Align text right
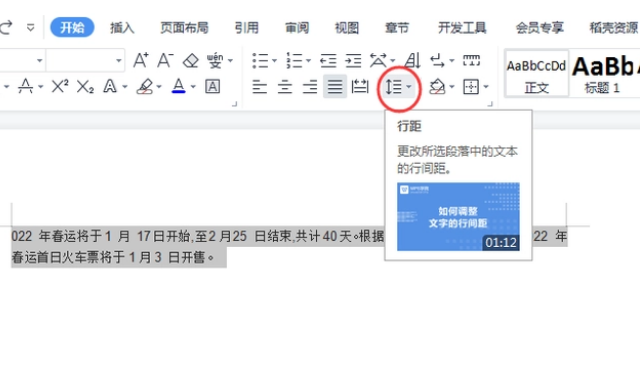This screenshot has height=380, width=640. tap(310, 87)
